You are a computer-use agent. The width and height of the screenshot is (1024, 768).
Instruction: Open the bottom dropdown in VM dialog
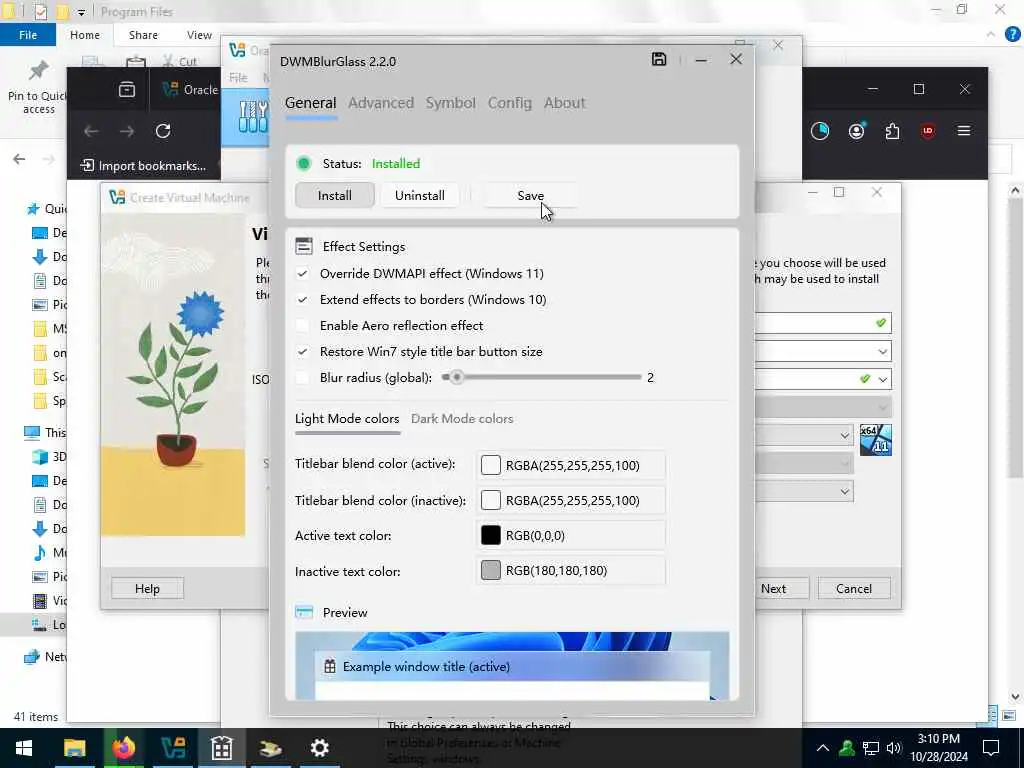(x=844, y=491)
